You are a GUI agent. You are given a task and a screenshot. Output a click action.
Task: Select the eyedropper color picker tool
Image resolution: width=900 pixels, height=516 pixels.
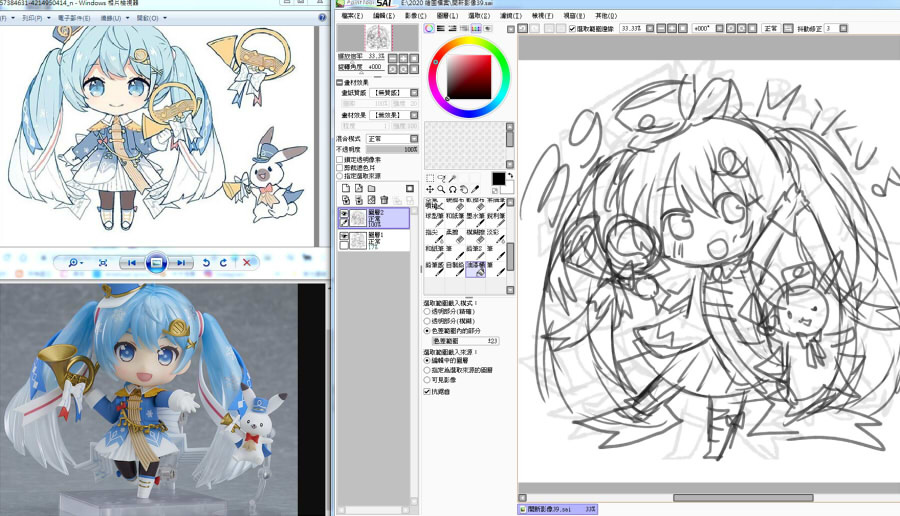[475, 189]
